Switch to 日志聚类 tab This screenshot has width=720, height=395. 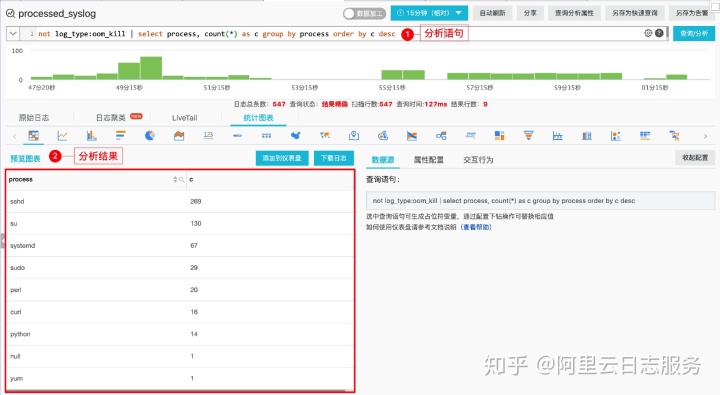pyautogui.click(x=111, y=118)
